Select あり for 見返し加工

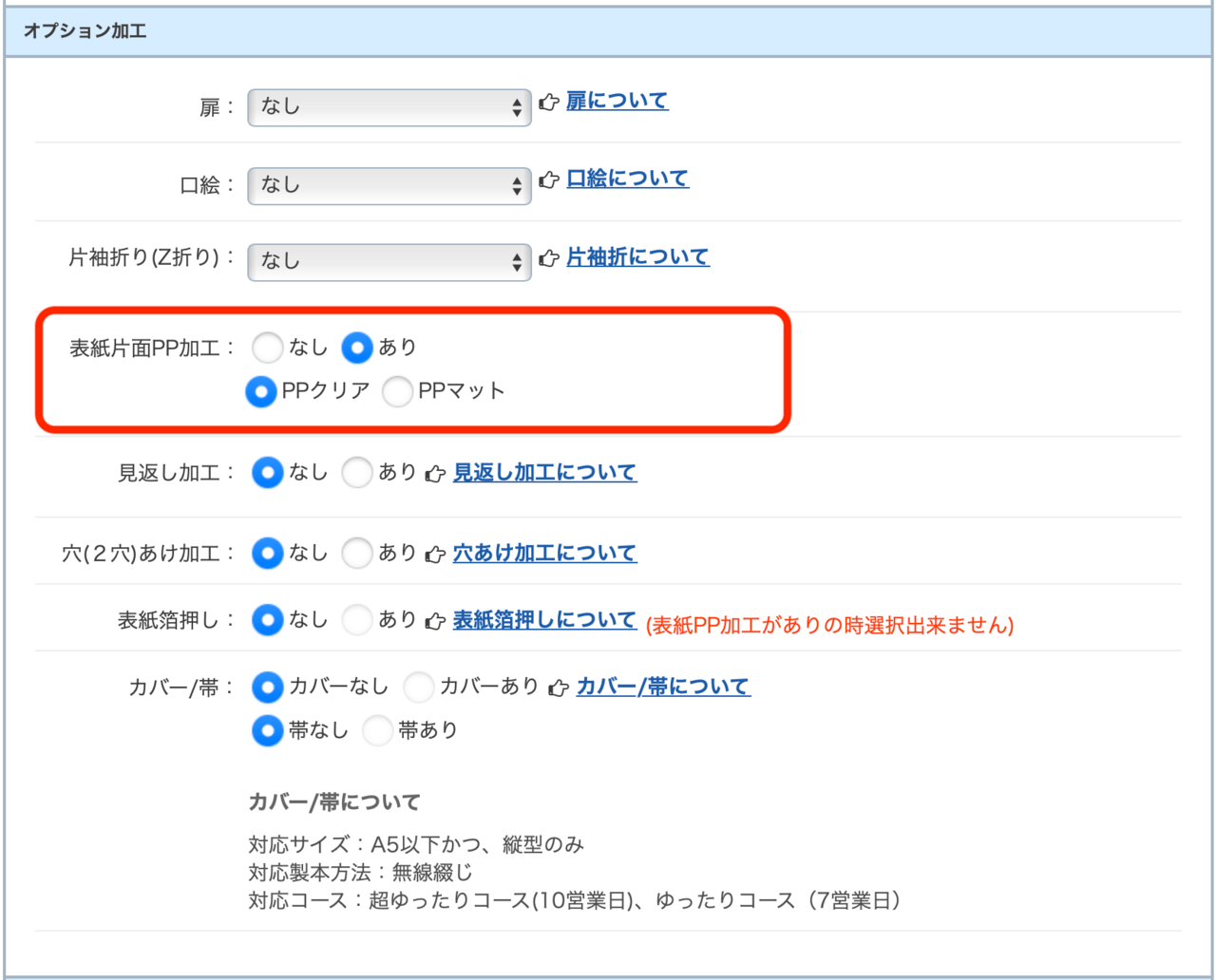point(357,472)
